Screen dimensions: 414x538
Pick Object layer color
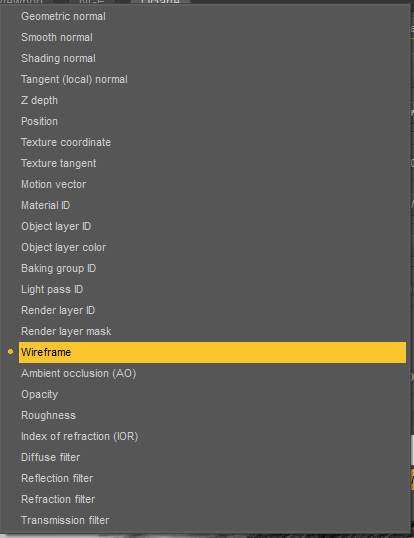212,247
